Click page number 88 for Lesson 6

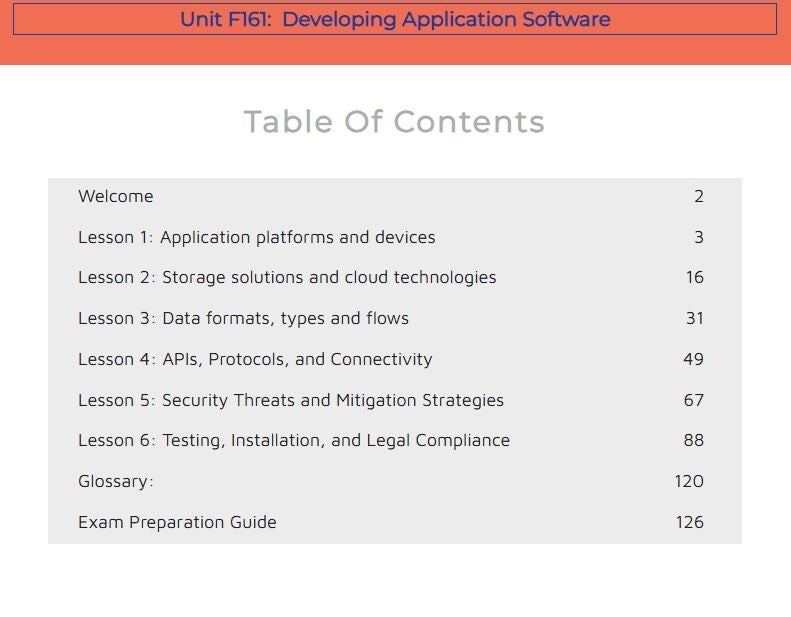tap(694, 440)
